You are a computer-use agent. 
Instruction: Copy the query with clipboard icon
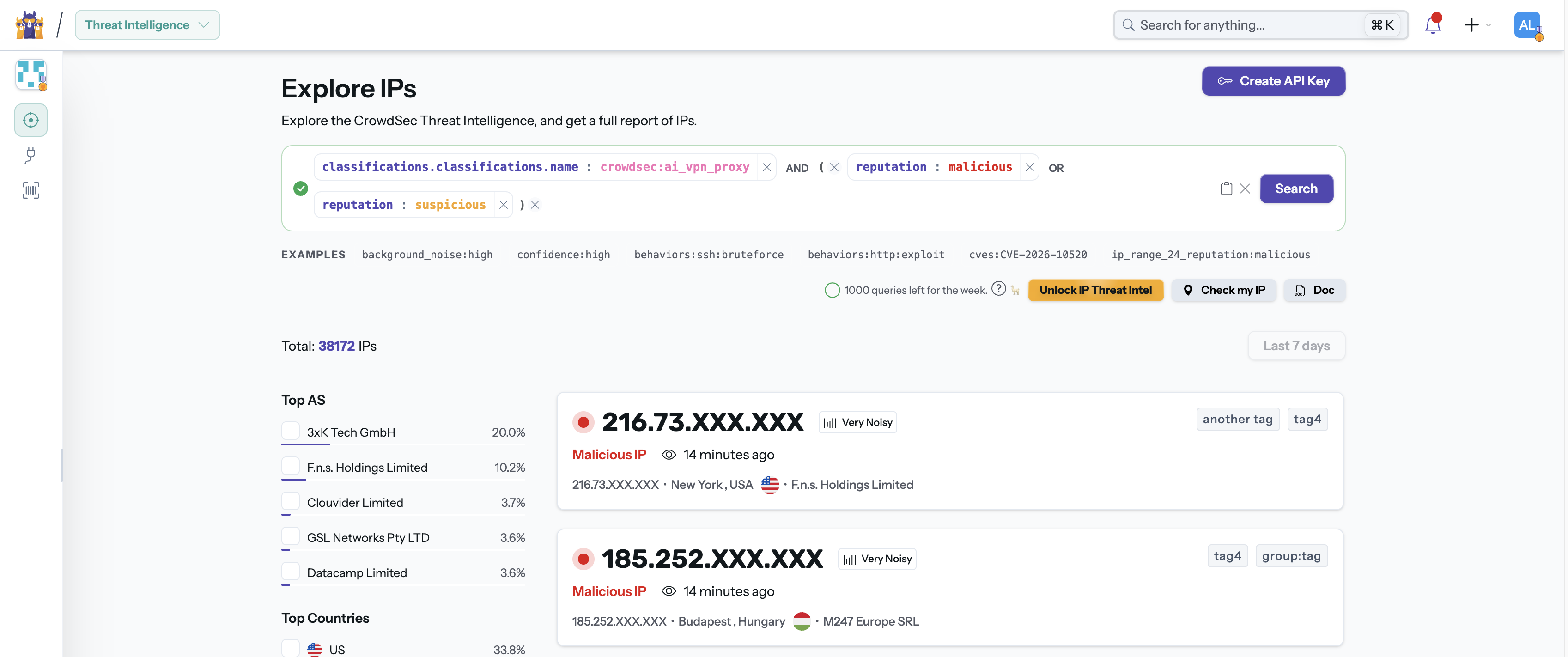[x=1227, y=189]
